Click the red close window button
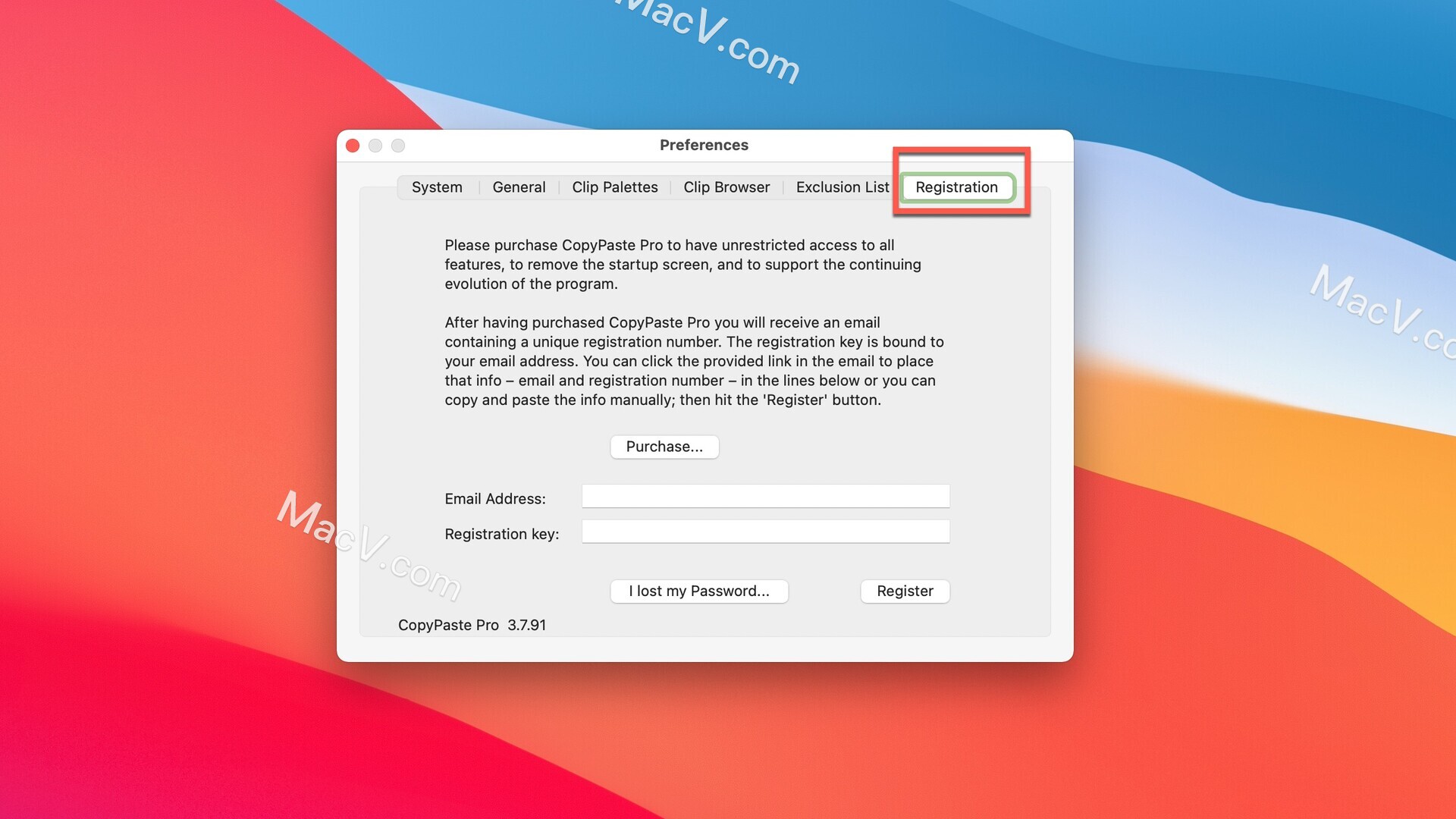 coord(353,144)
